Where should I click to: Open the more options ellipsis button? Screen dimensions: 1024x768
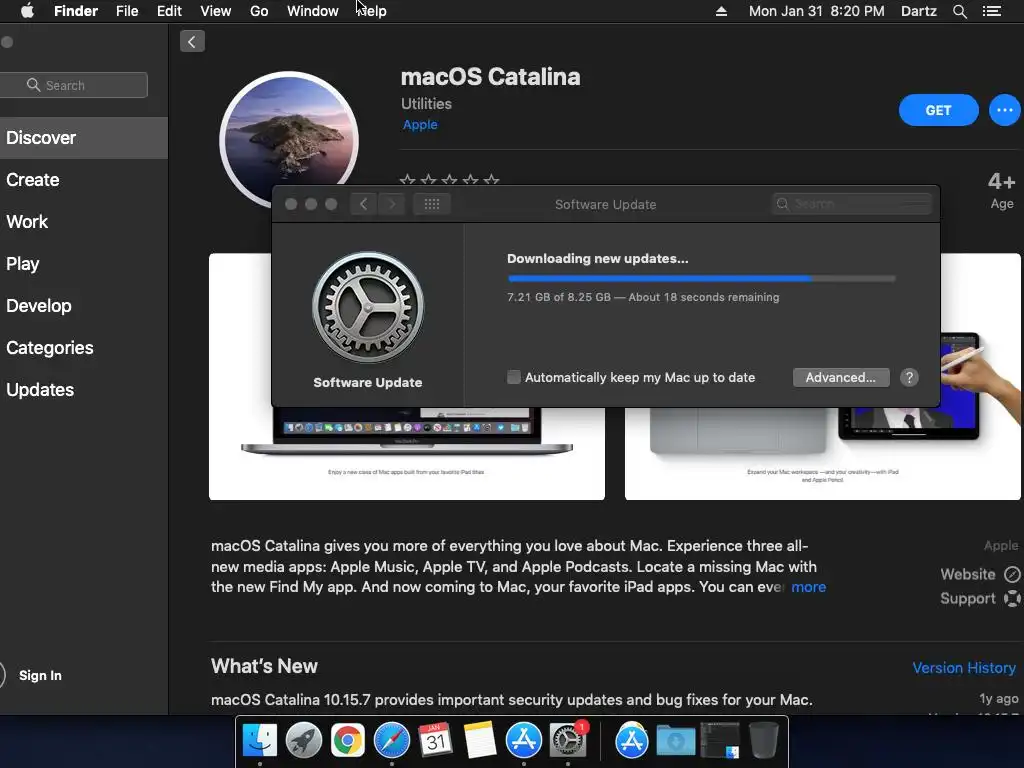click(1004, 110)
